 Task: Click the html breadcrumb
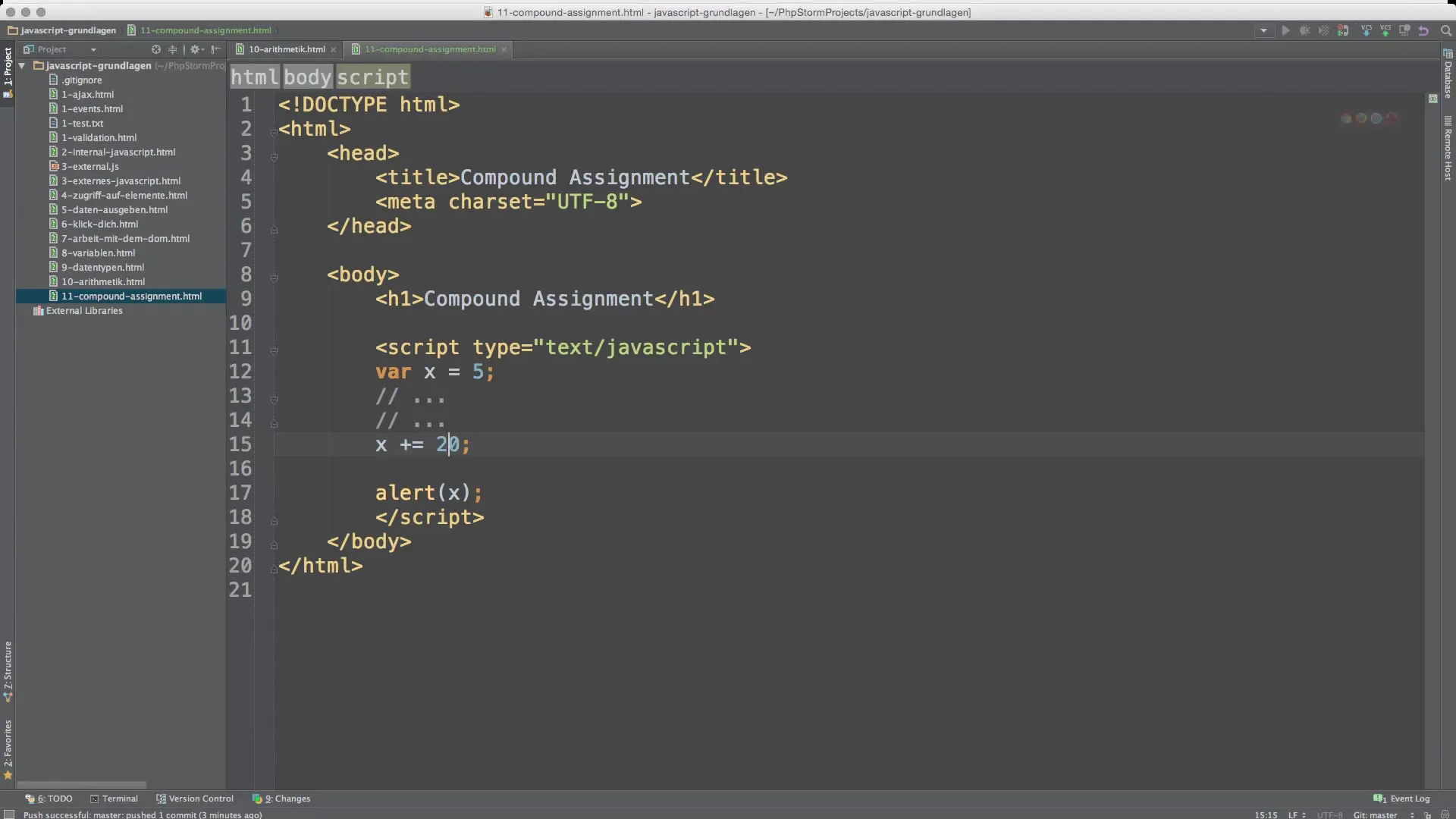tap(255, 77)
